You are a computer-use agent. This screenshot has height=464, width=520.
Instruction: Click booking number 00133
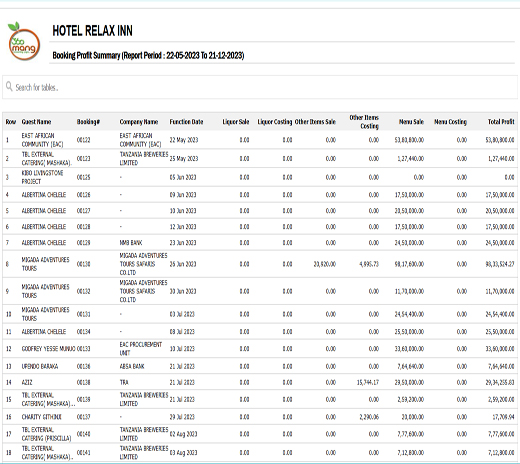tap(83, 349)
